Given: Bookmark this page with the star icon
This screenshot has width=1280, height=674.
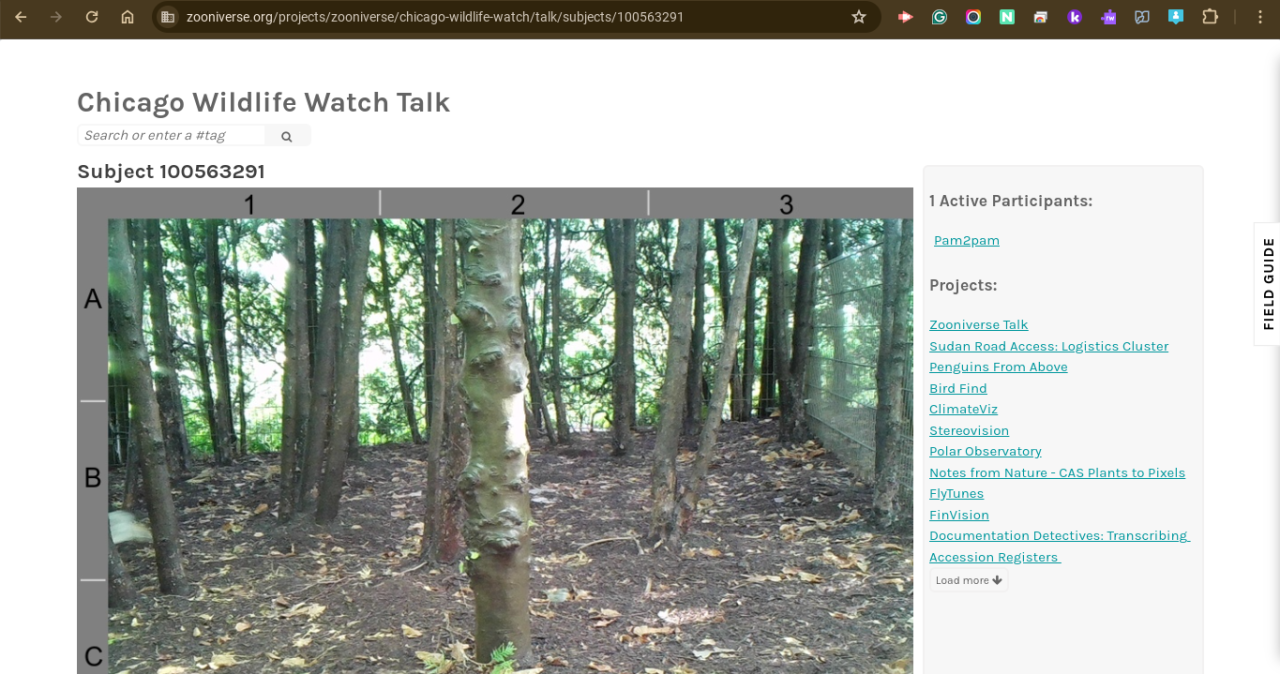Looking at the screenshot, I should [858, 17].
